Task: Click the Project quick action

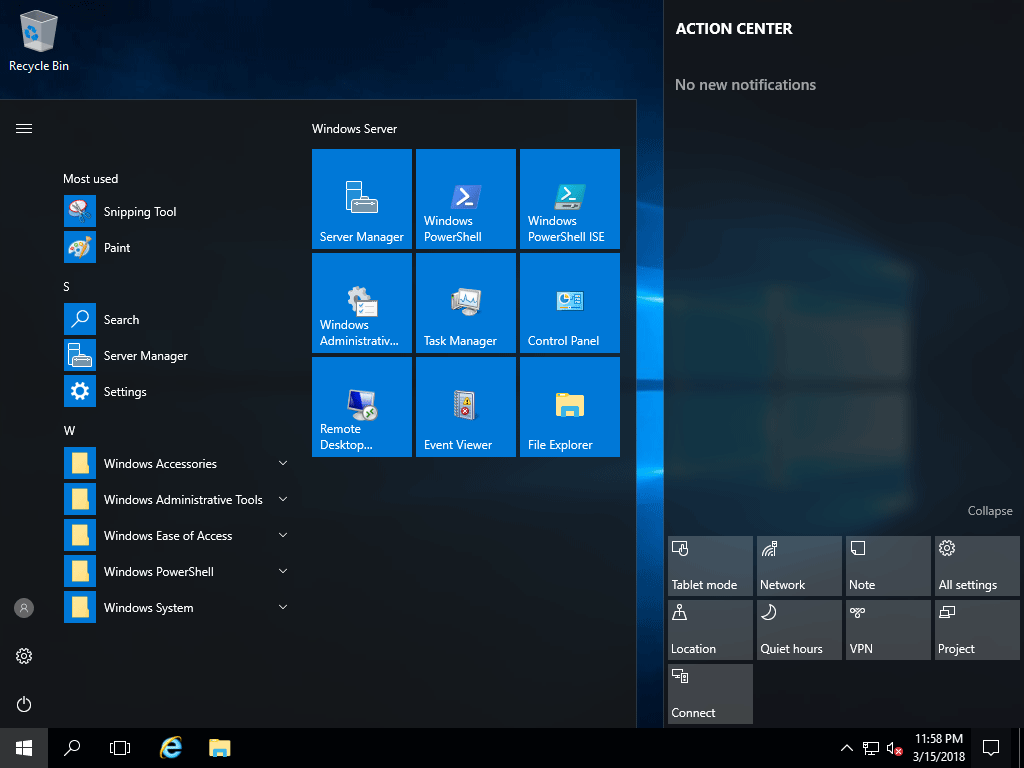Action: click(x=977, y=630)
